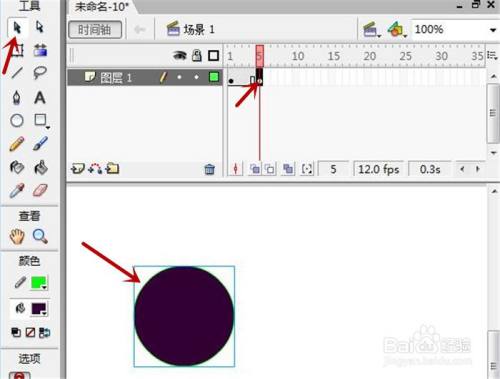Click the Center Frame icon
The image size is (500, 379).
[x=236, y=169]
